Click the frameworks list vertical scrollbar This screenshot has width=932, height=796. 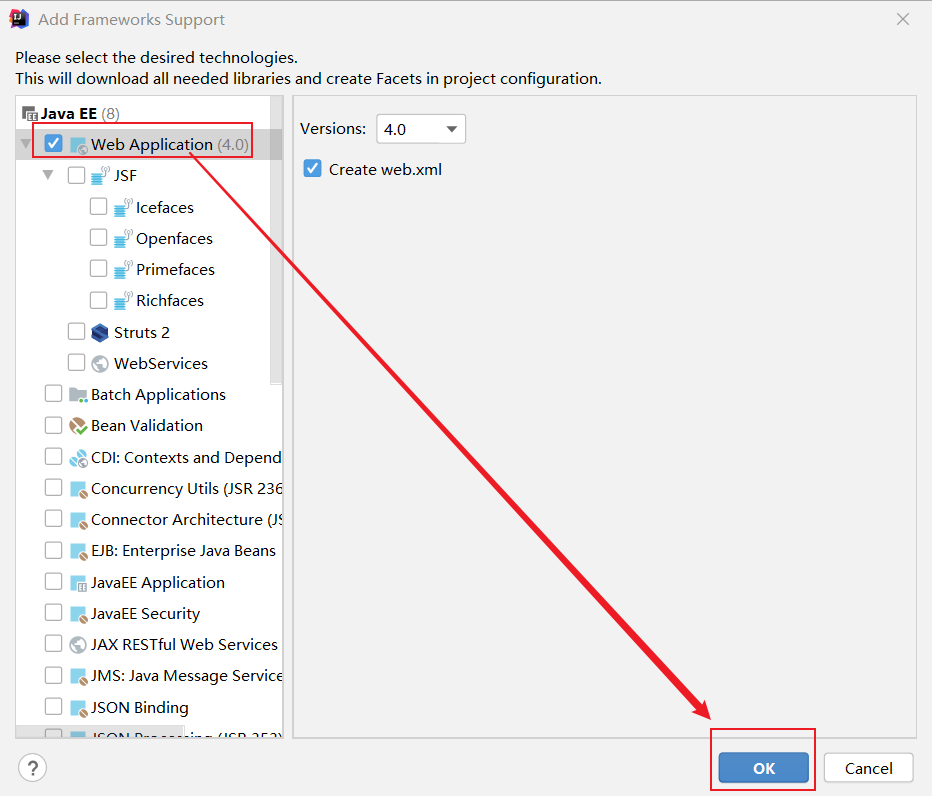coord(276,240)
